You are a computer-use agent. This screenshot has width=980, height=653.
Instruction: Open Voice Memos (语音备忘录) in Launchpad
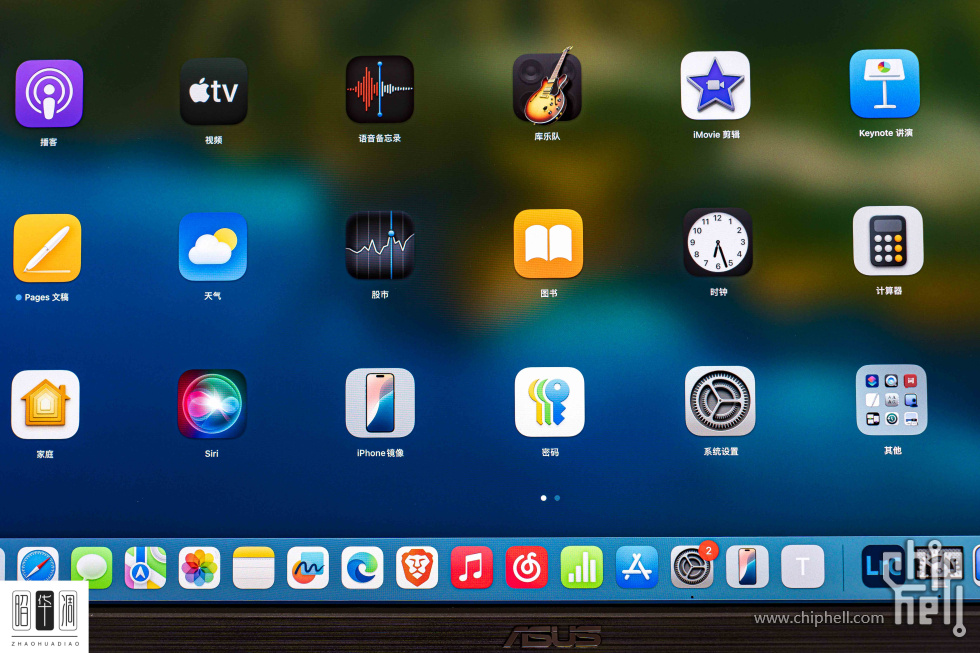[x=380, y=89]
